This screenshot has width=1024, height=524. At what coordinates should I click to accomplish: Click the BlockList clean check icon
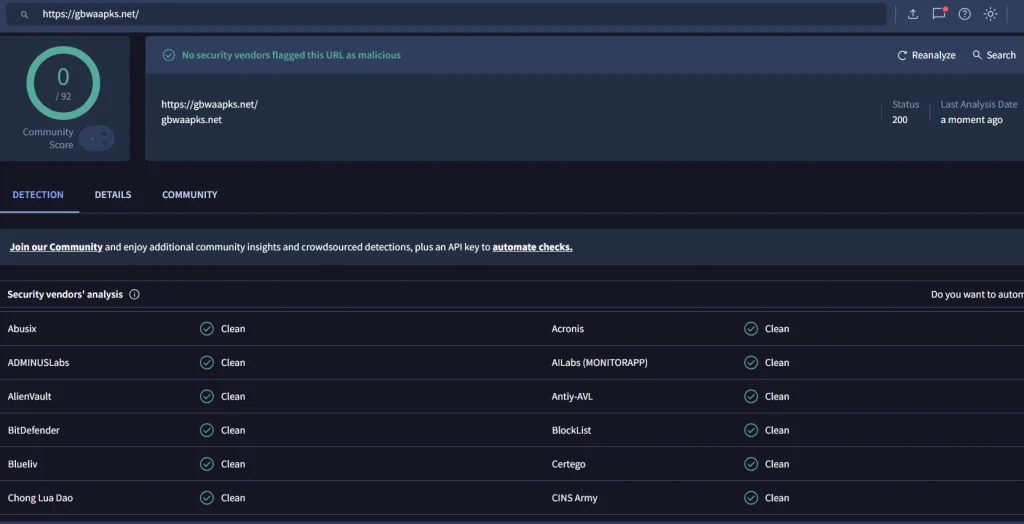click(751, 430)
